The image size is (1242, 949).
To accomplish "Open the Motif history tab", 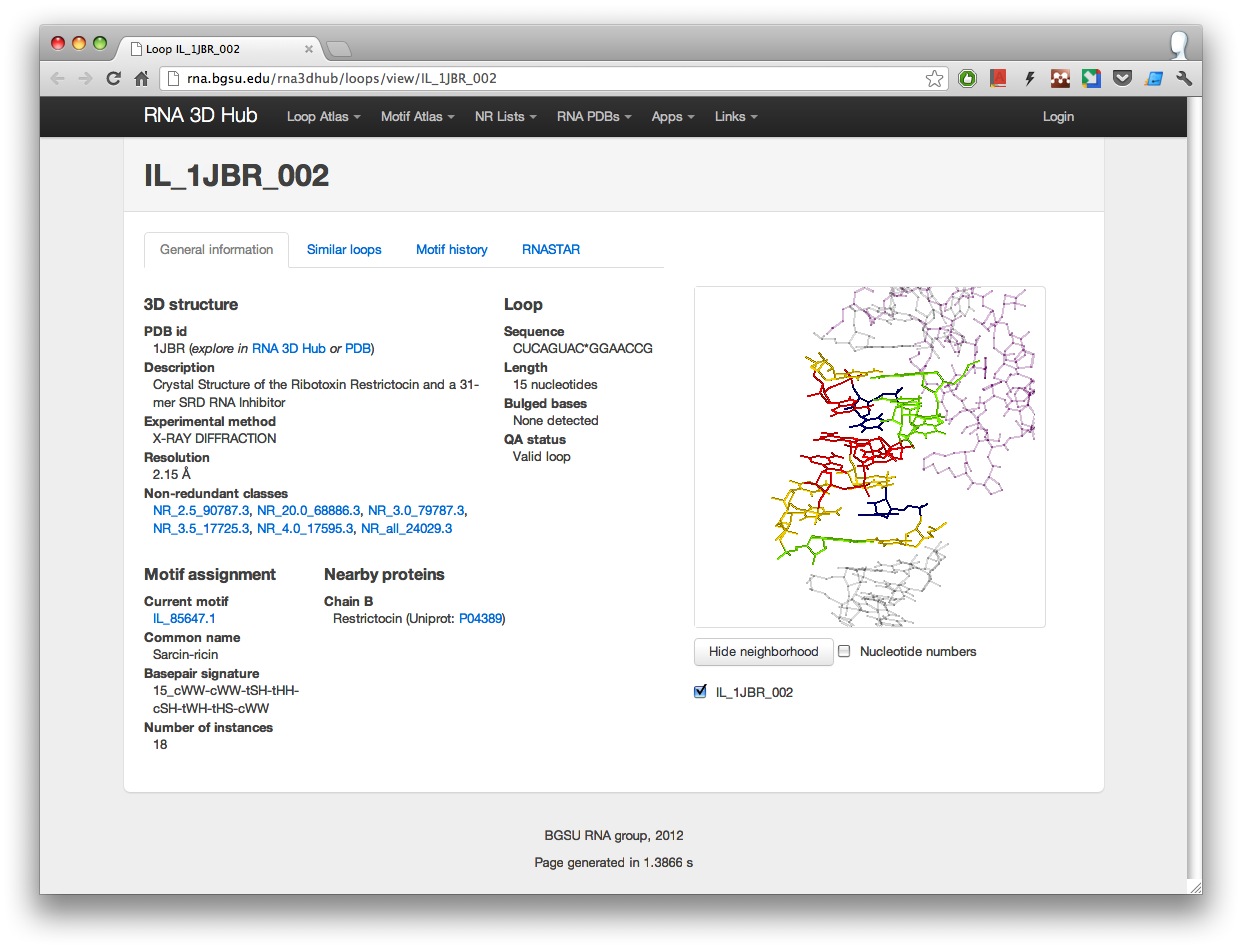I will pyautogui.click(x=451, y=250).
